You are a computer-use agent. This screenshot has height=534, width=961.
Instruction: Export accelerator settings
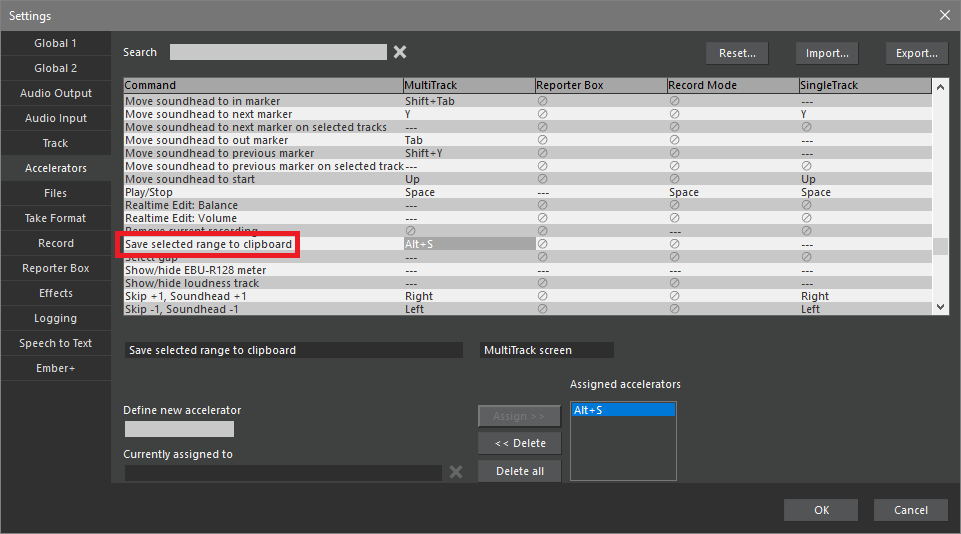tap(916, 53)
